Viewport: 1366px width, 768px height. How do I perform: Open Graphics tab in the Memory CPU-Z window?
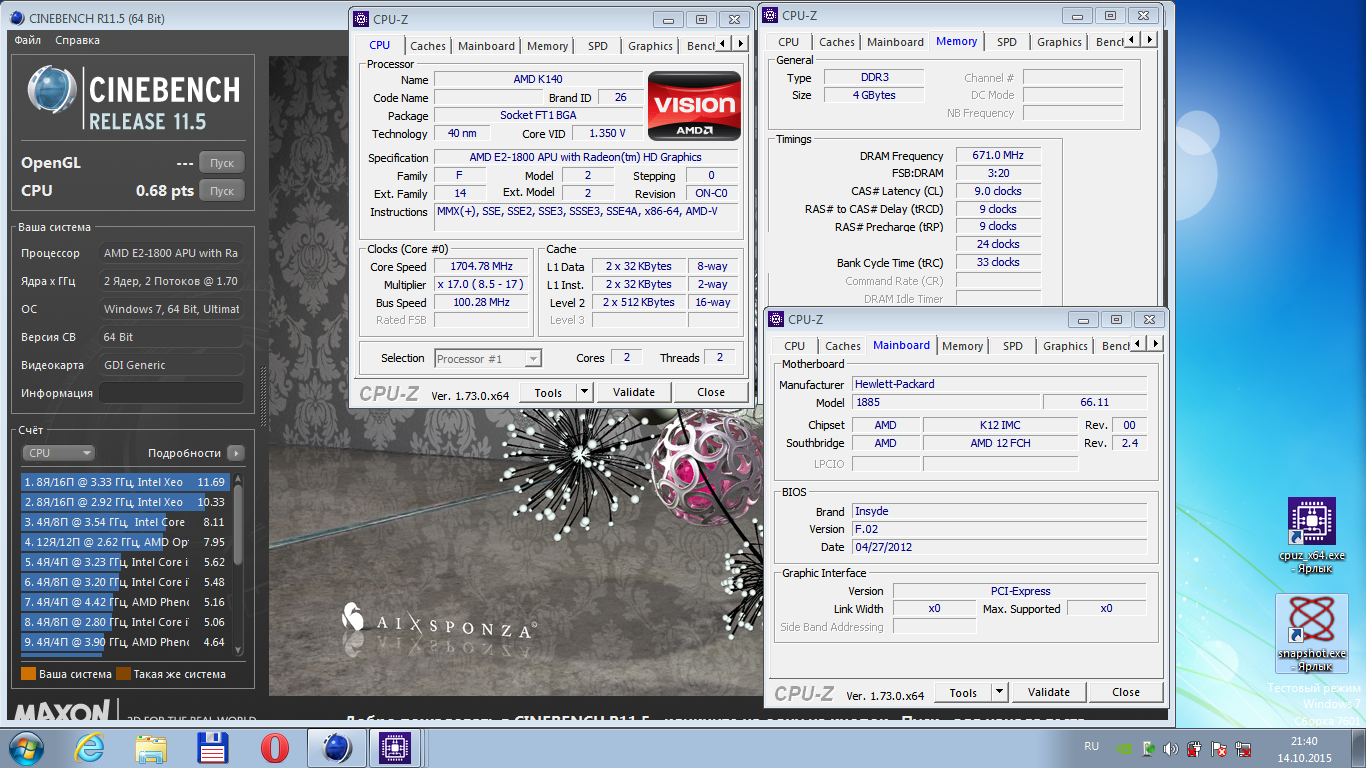tap(1059, 42)
